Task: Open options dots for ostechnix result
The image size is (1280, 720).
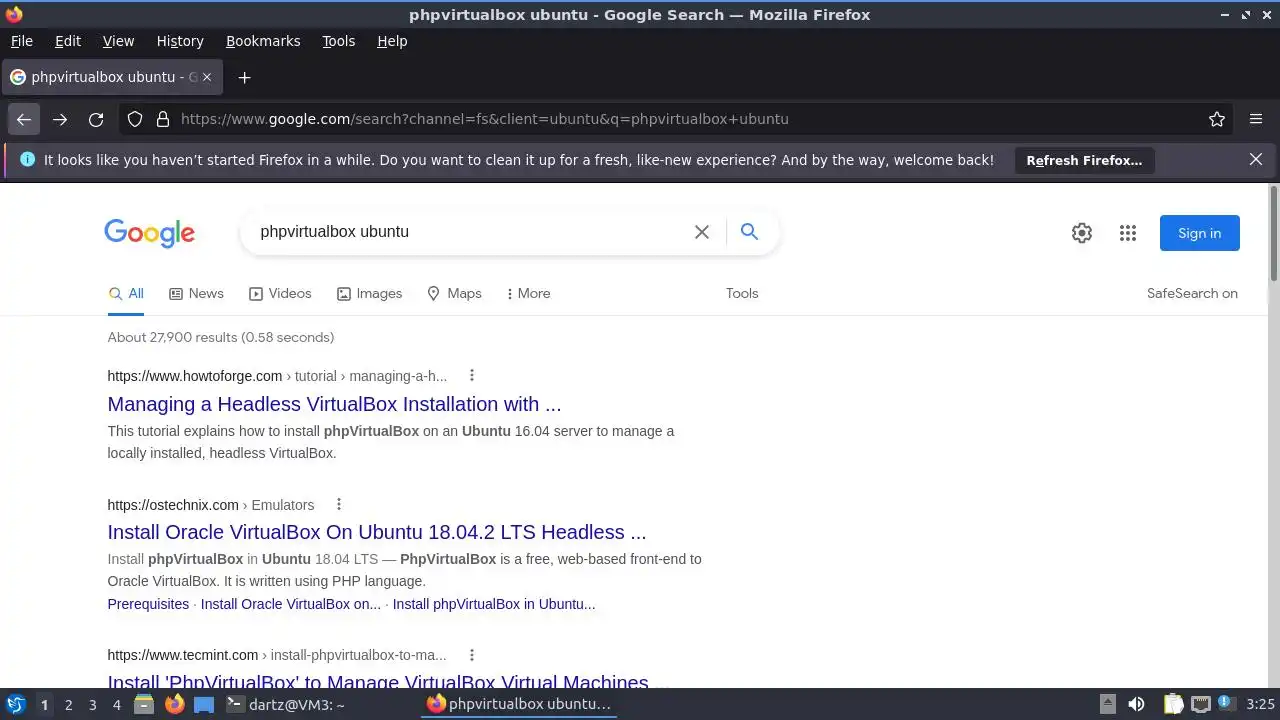Action: click(339, 505)
